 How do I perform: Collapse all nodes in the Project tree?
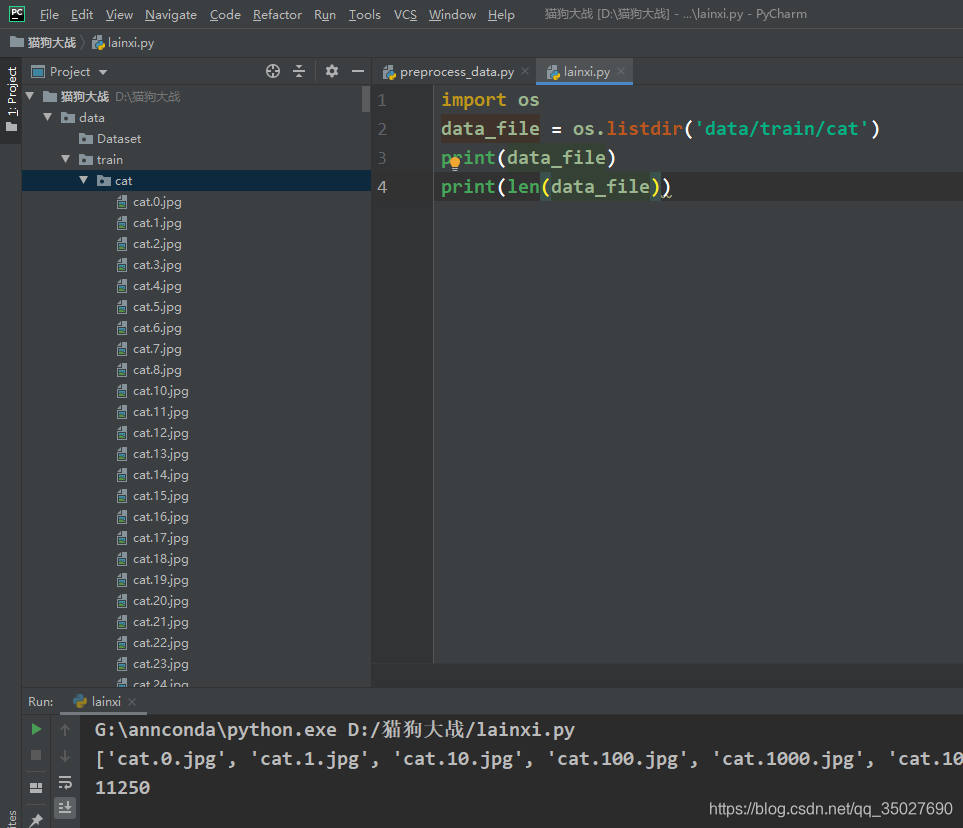point(299,71)
